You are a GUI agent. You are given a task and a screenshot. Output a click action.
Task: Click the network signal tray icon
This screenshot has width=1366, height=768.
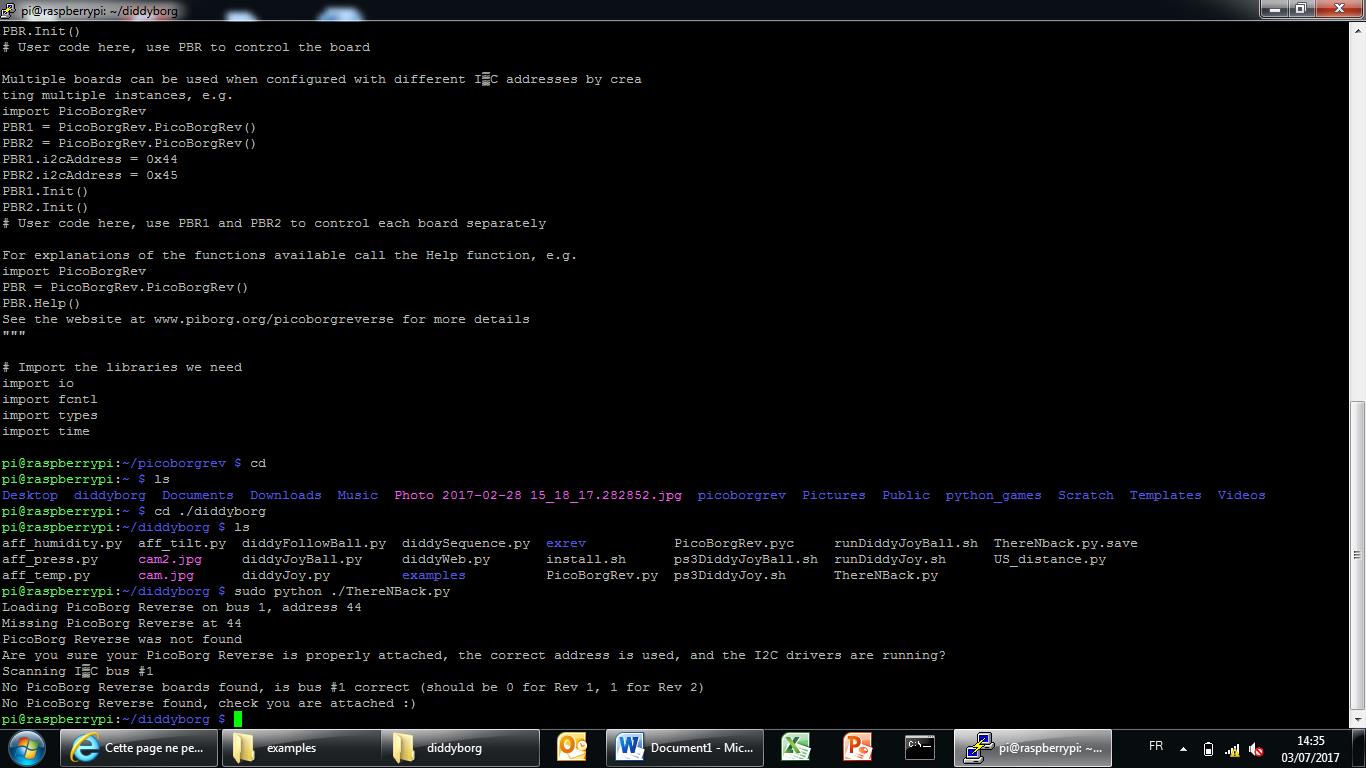click(1232, 749)
